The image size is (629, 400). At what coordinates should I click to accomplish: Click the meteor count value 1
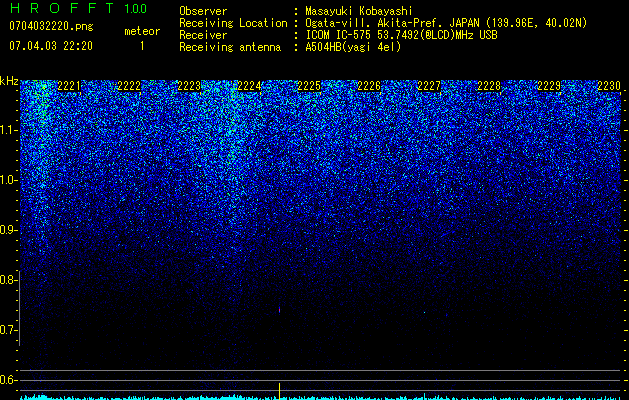(x=142, y=46)
